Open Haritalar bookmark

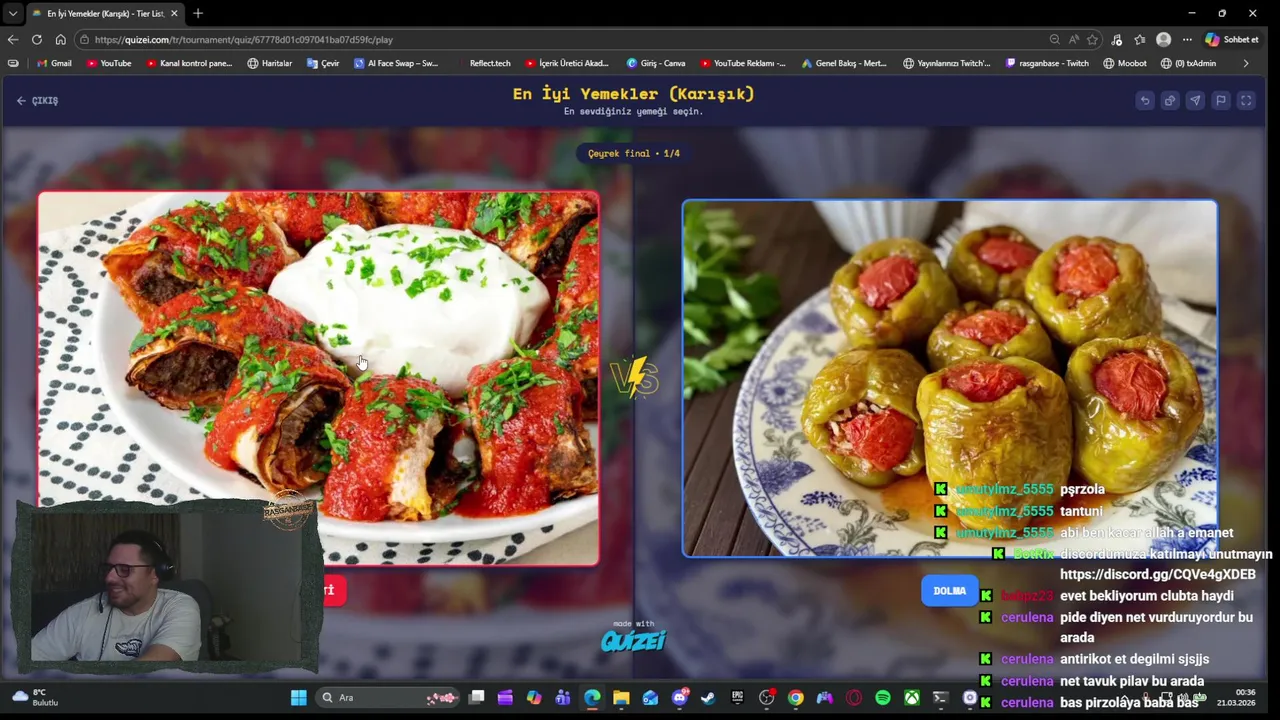pyautogui.click(x=270, y=63)
